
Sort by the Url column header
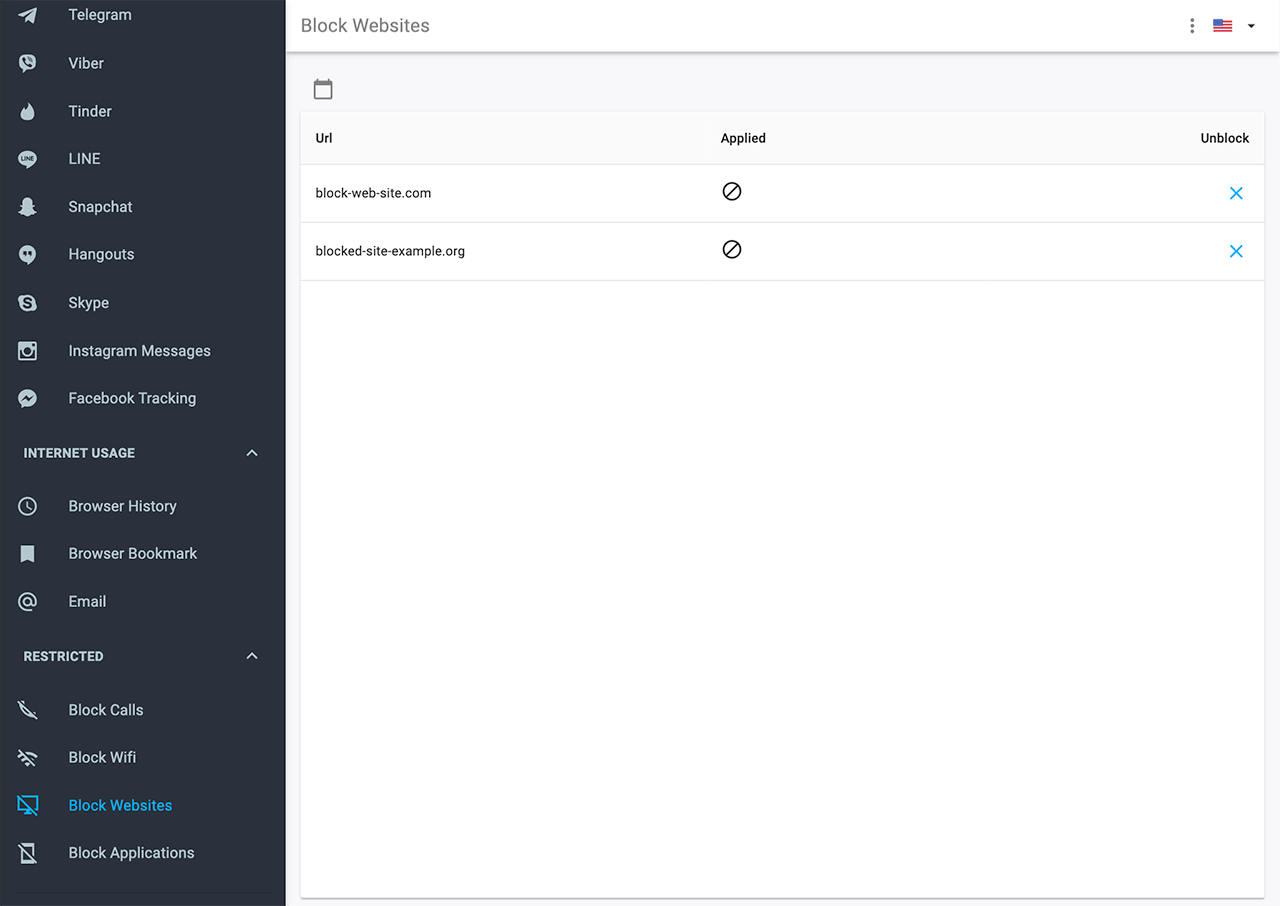pyautogui.click(x=324, y=138)
